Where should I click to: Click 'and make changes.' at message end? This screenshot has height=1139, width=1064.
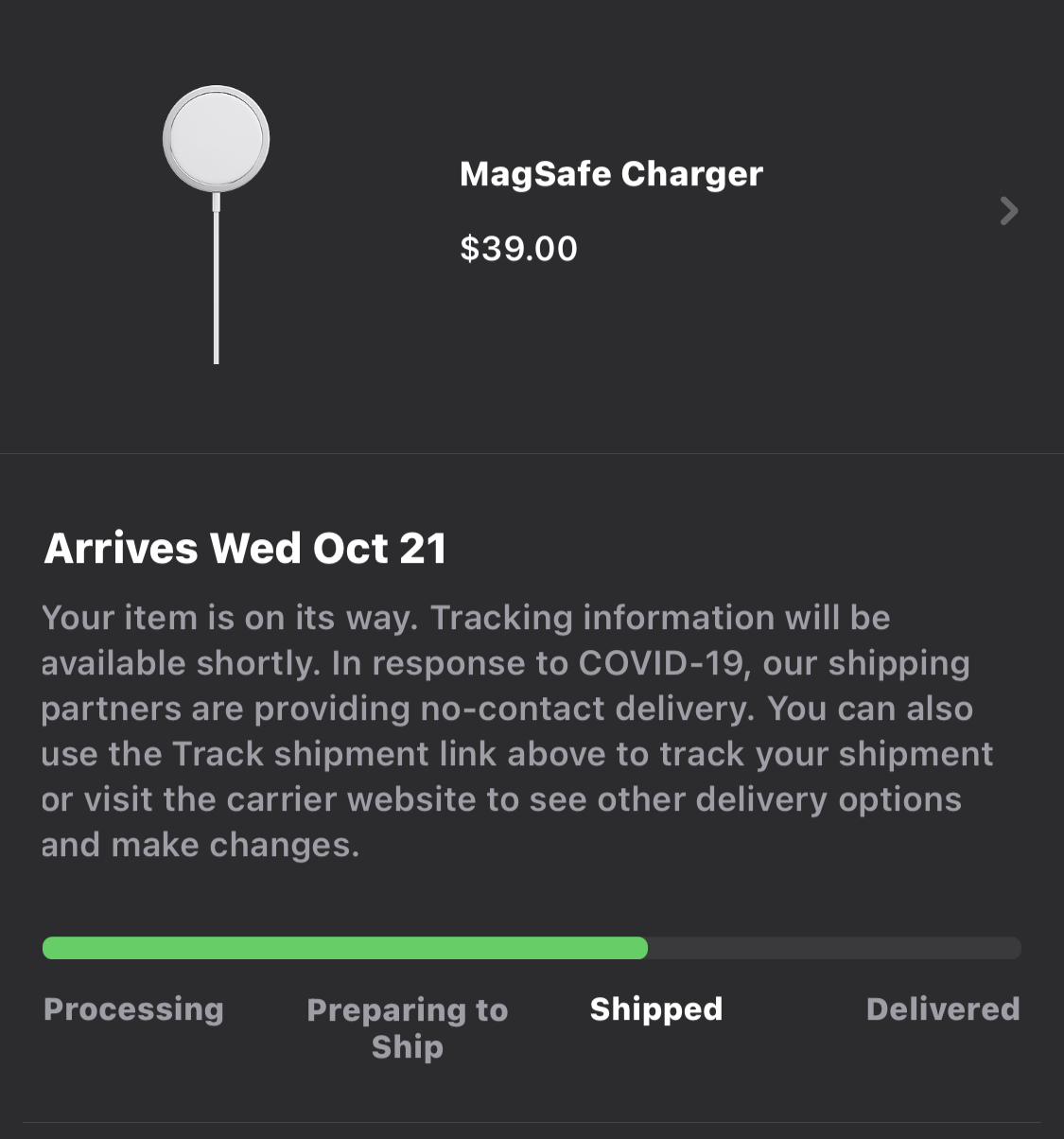click(201, 845)
